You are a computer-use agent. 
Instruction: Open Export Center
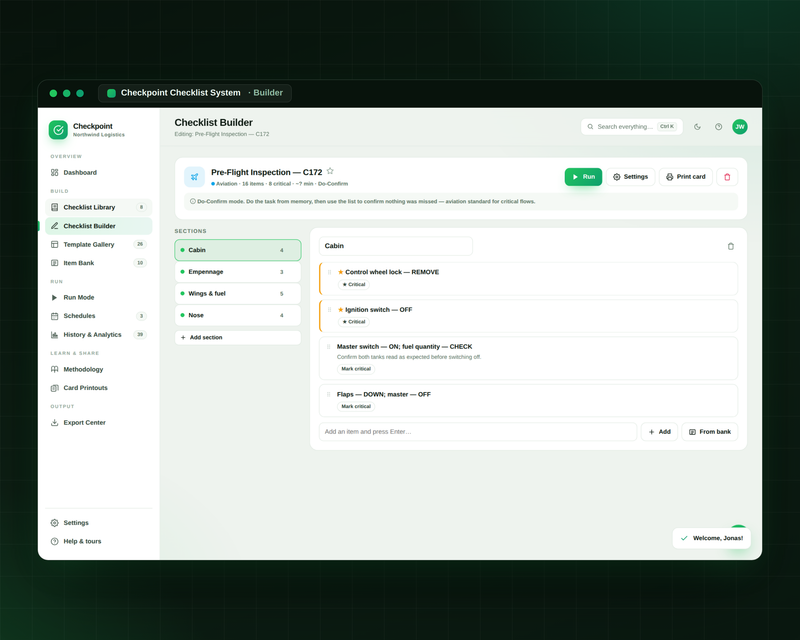[x=98, y=423]
